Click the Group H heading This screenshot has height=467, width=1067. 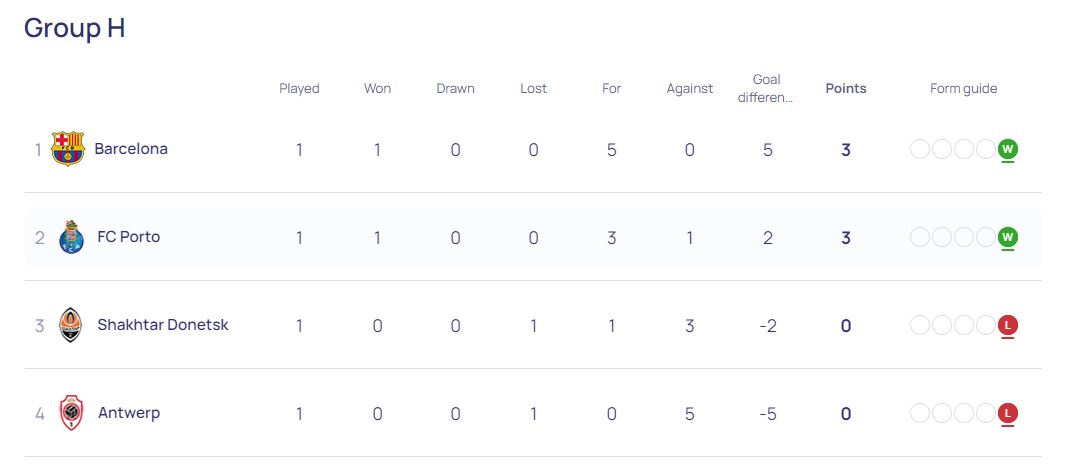coord(75,28)
